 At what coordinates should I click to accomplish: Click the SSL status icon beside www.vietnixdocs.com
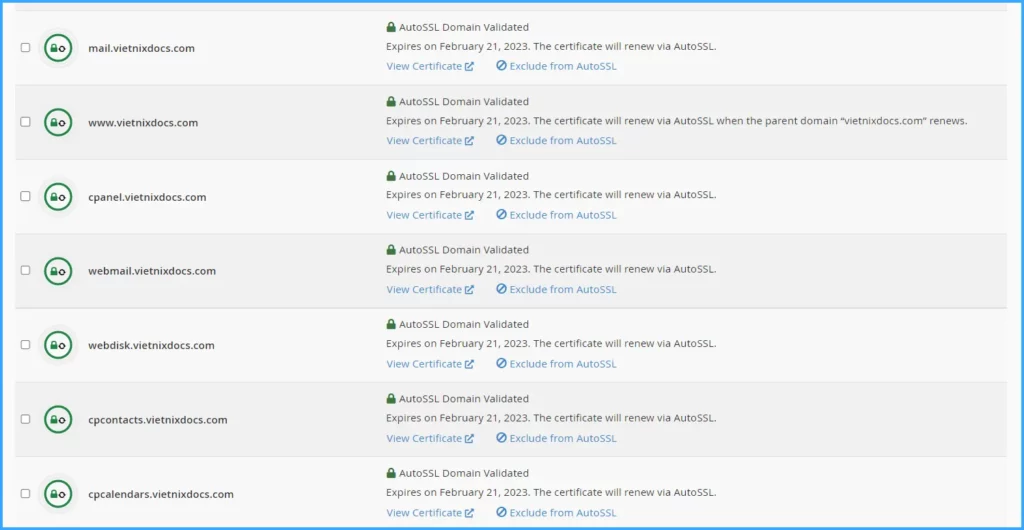[58, 122]
